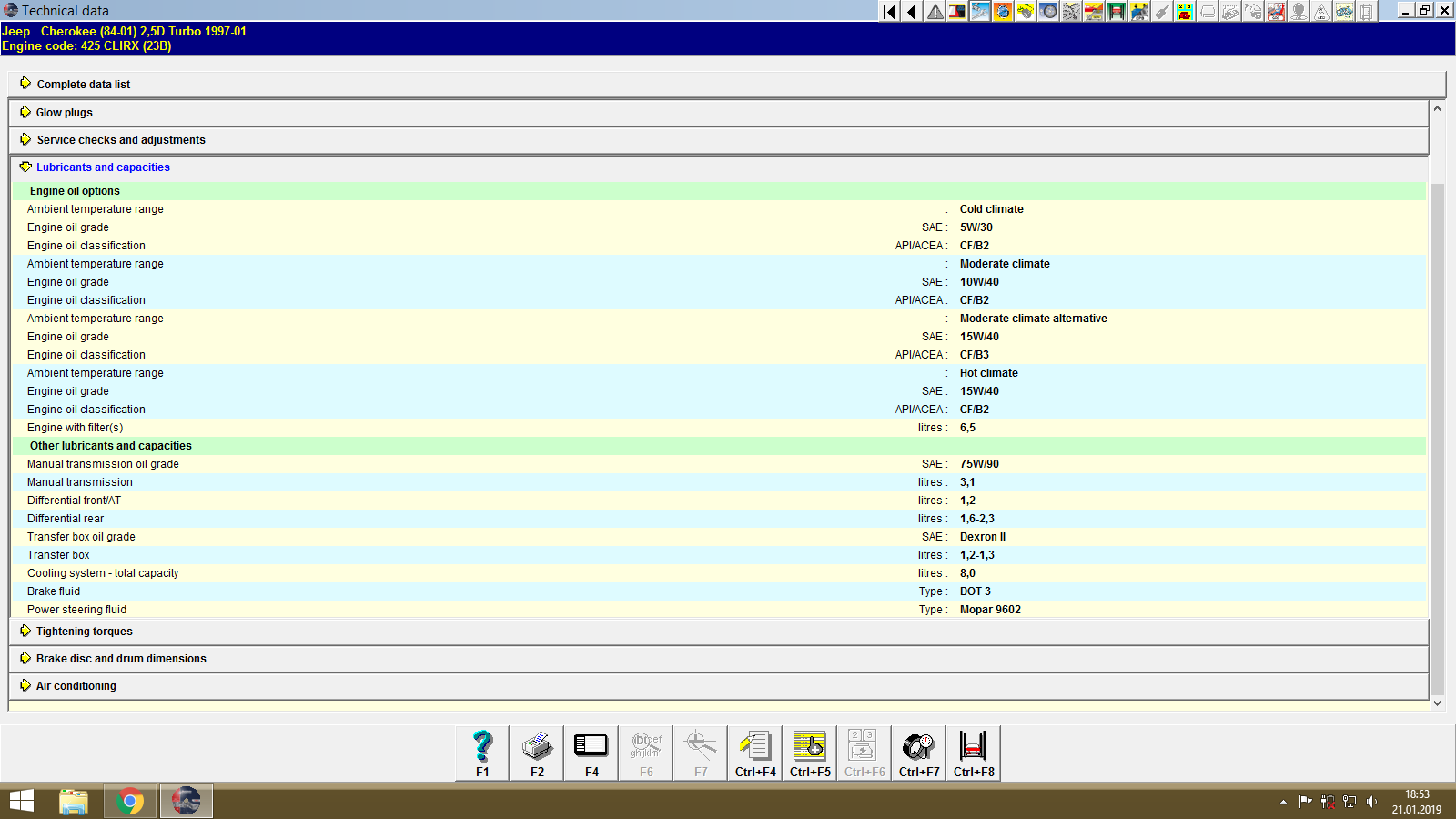Open Service checks and adjustments
Viewport: 1456px width, 819px height.
tap(120, 139)
